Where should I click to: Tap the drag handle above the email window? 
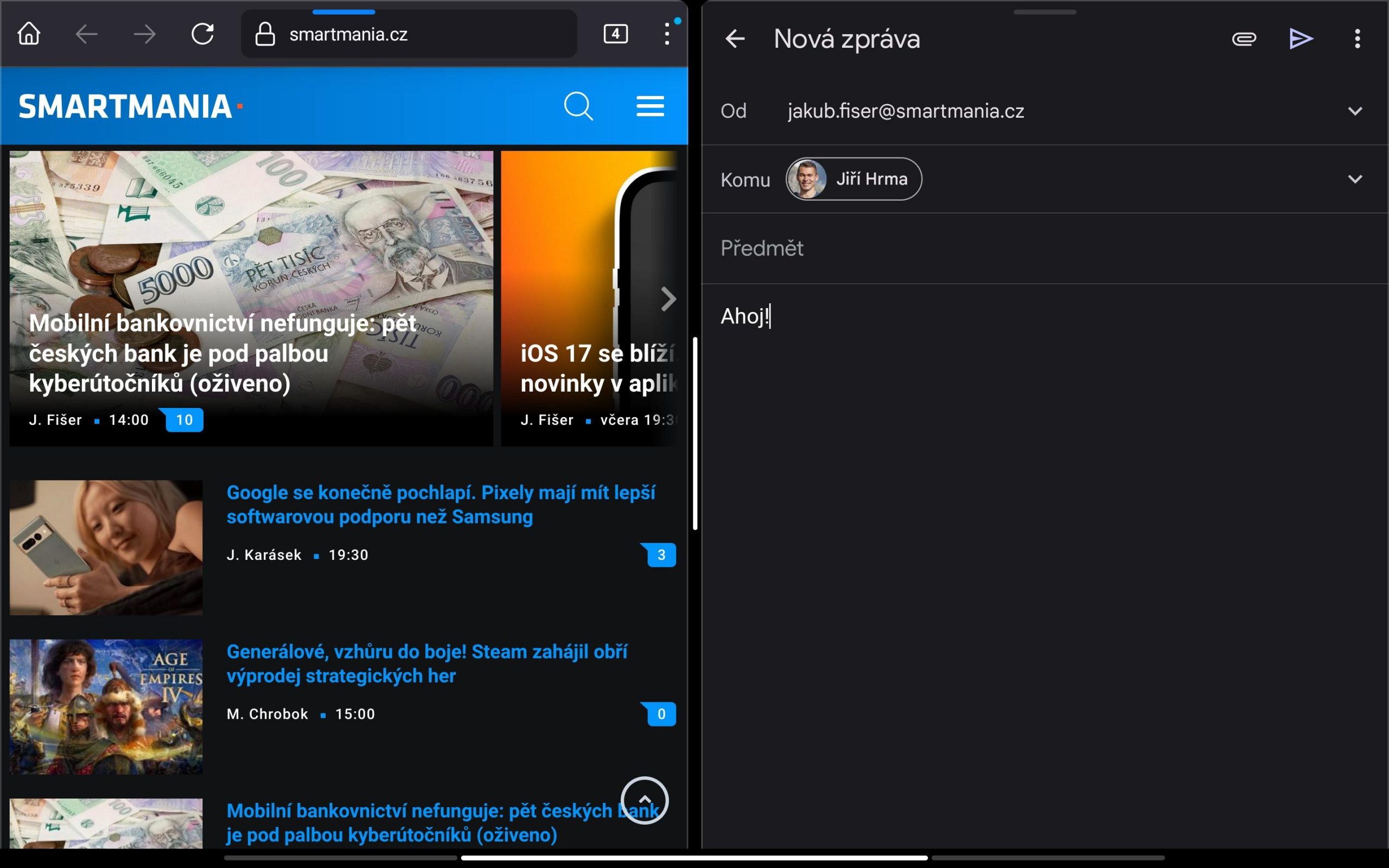(1044, 11)
